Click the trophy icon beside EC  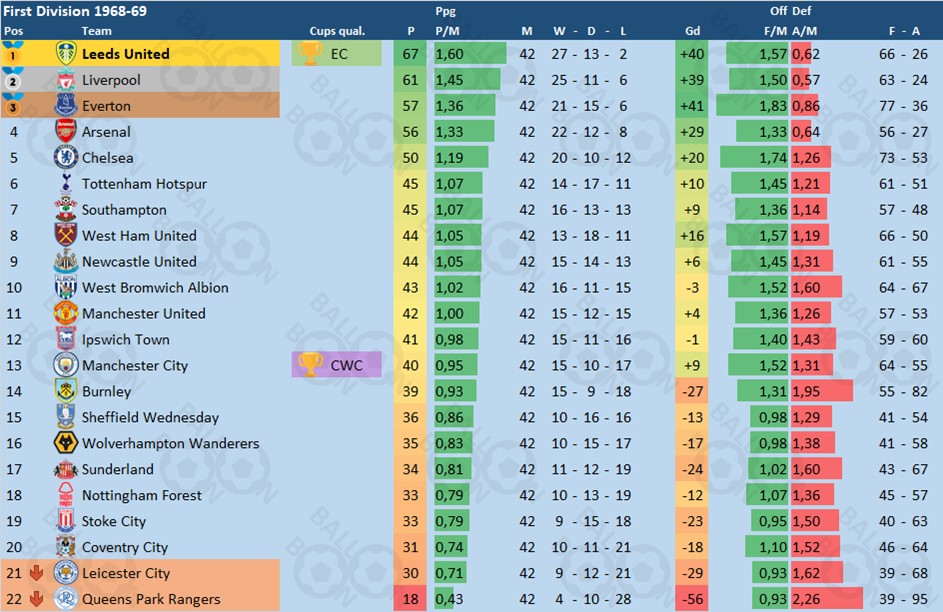[x=310, y=54]
